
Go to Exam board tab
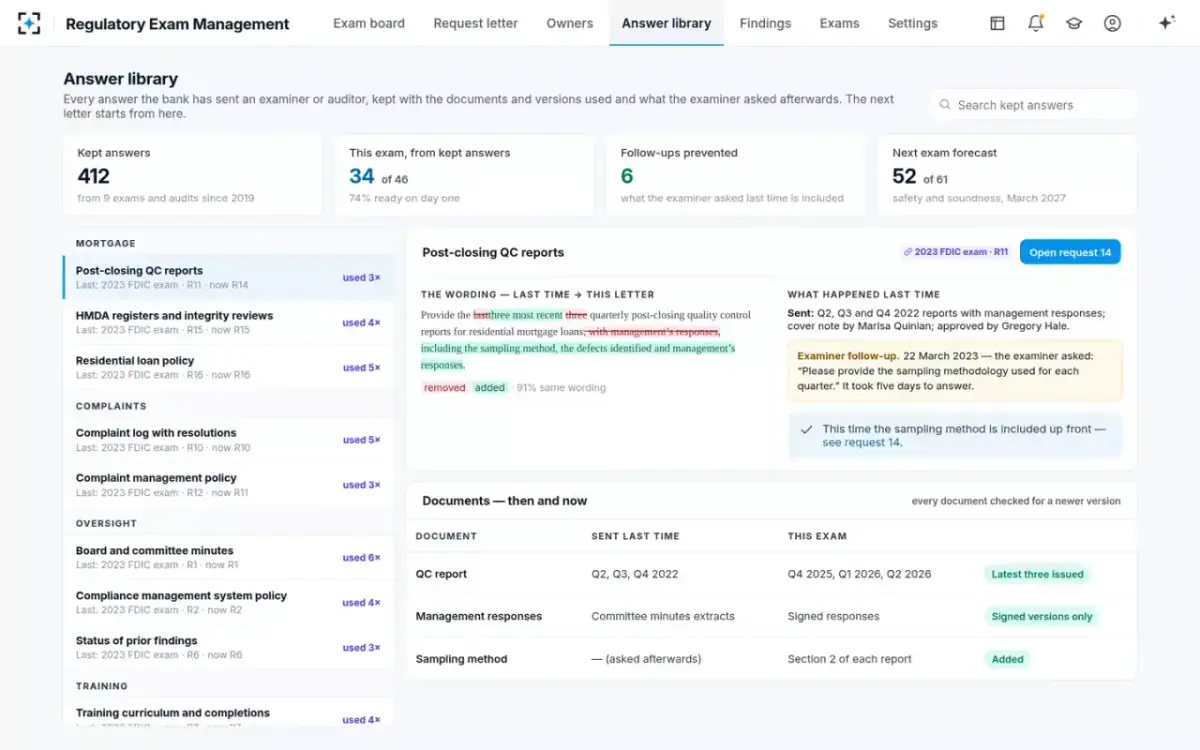(x=369, y=23)
